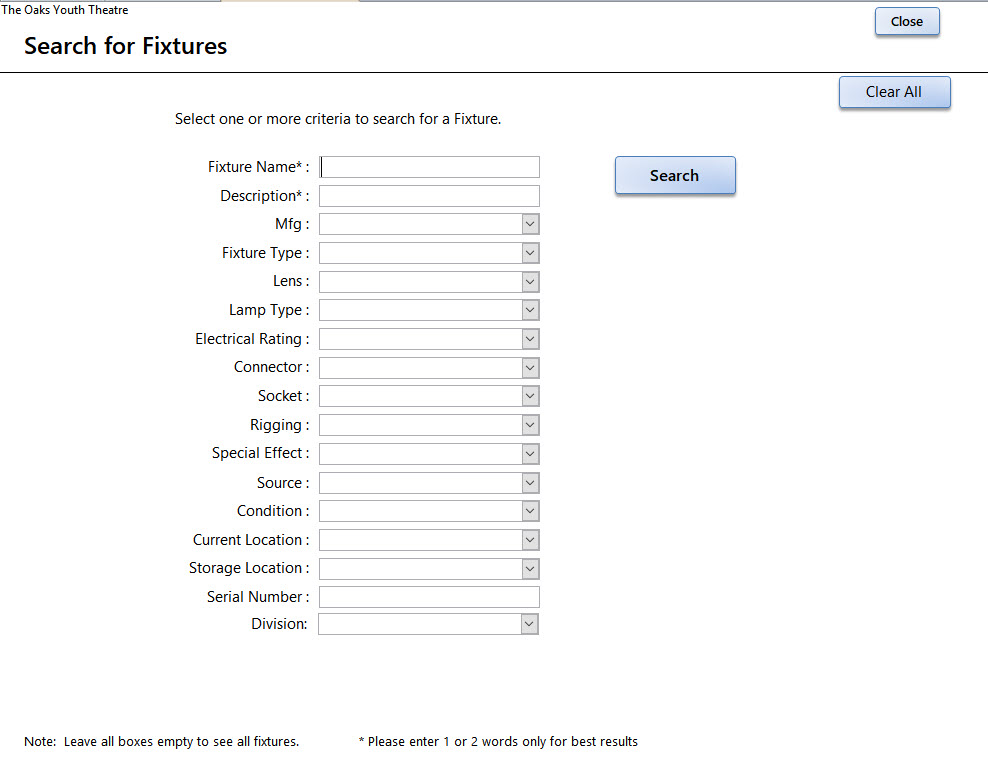Viewport: 988px width, 764px height.
Task: Open the Mfg dropdown list
Action: [x=530, y=224]
